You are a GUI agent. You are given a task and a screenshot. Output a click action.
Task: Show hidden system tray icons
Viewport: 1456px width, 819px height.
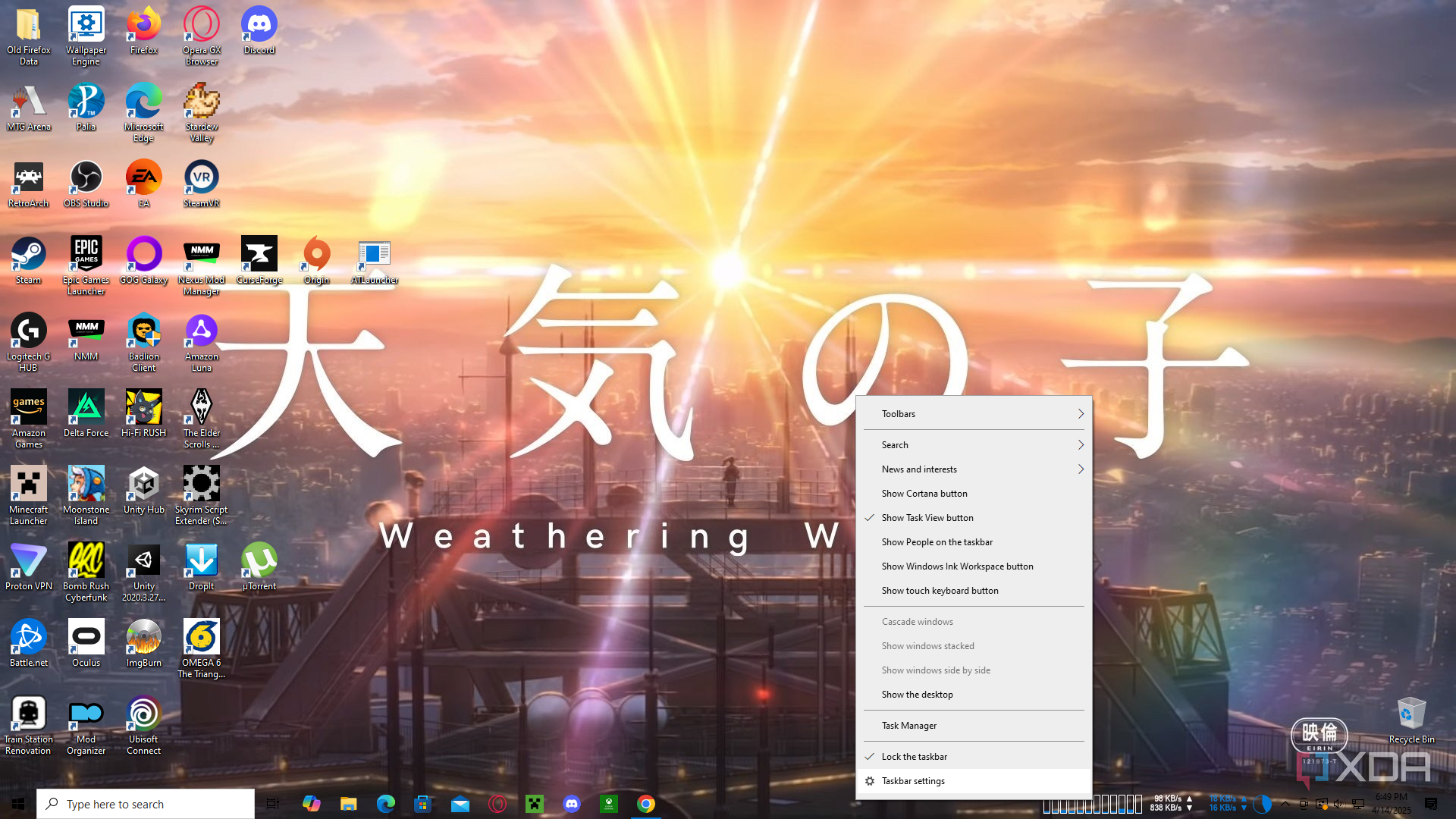click(x=1285, y=804)
